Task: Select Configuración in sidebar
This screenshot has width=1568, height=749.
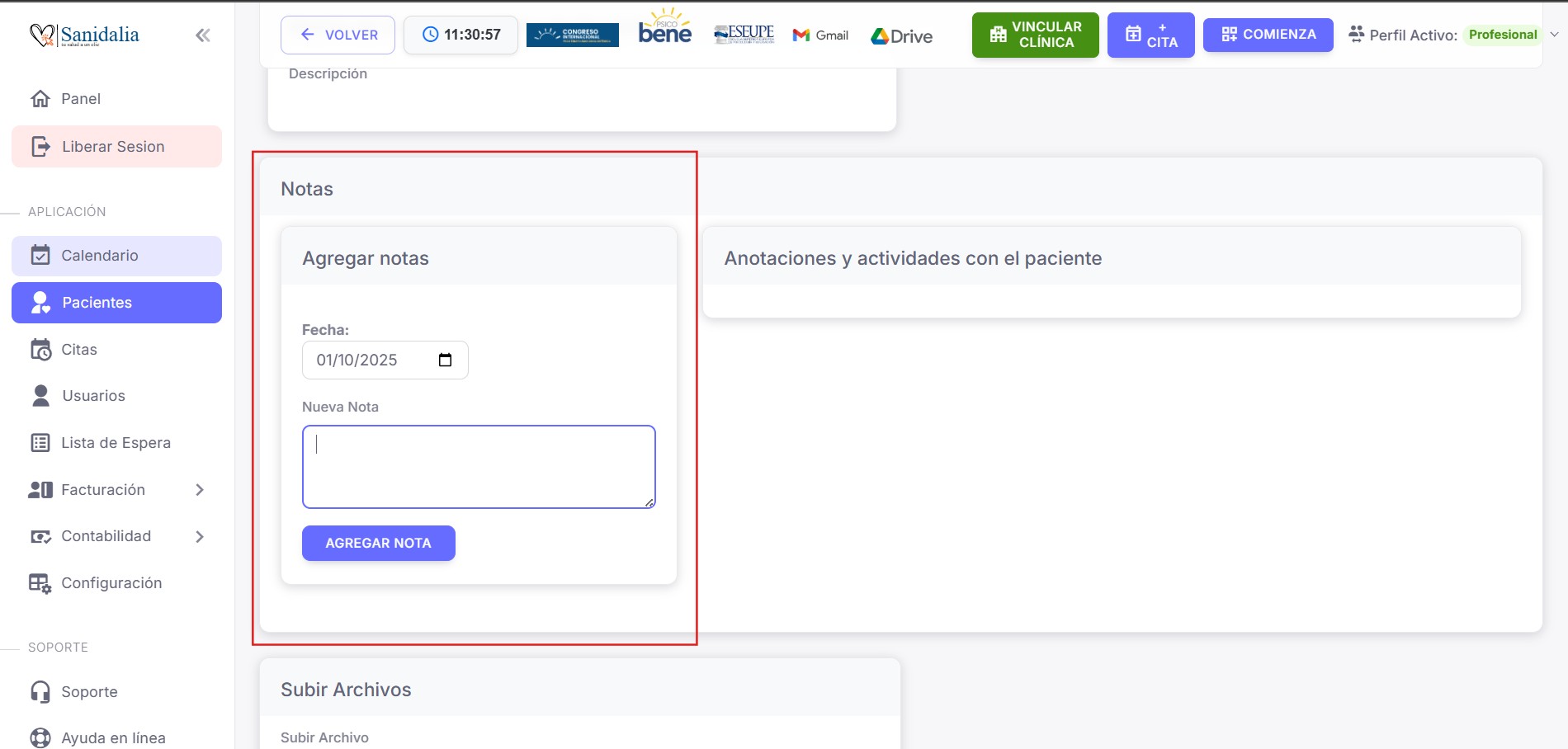Action: [111, 583]
